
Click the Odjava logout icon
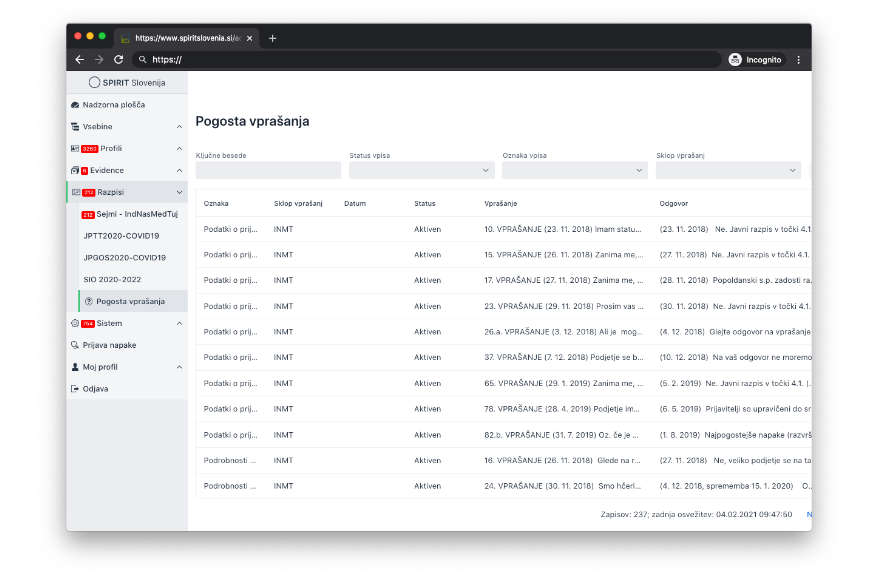click(75, 388)
